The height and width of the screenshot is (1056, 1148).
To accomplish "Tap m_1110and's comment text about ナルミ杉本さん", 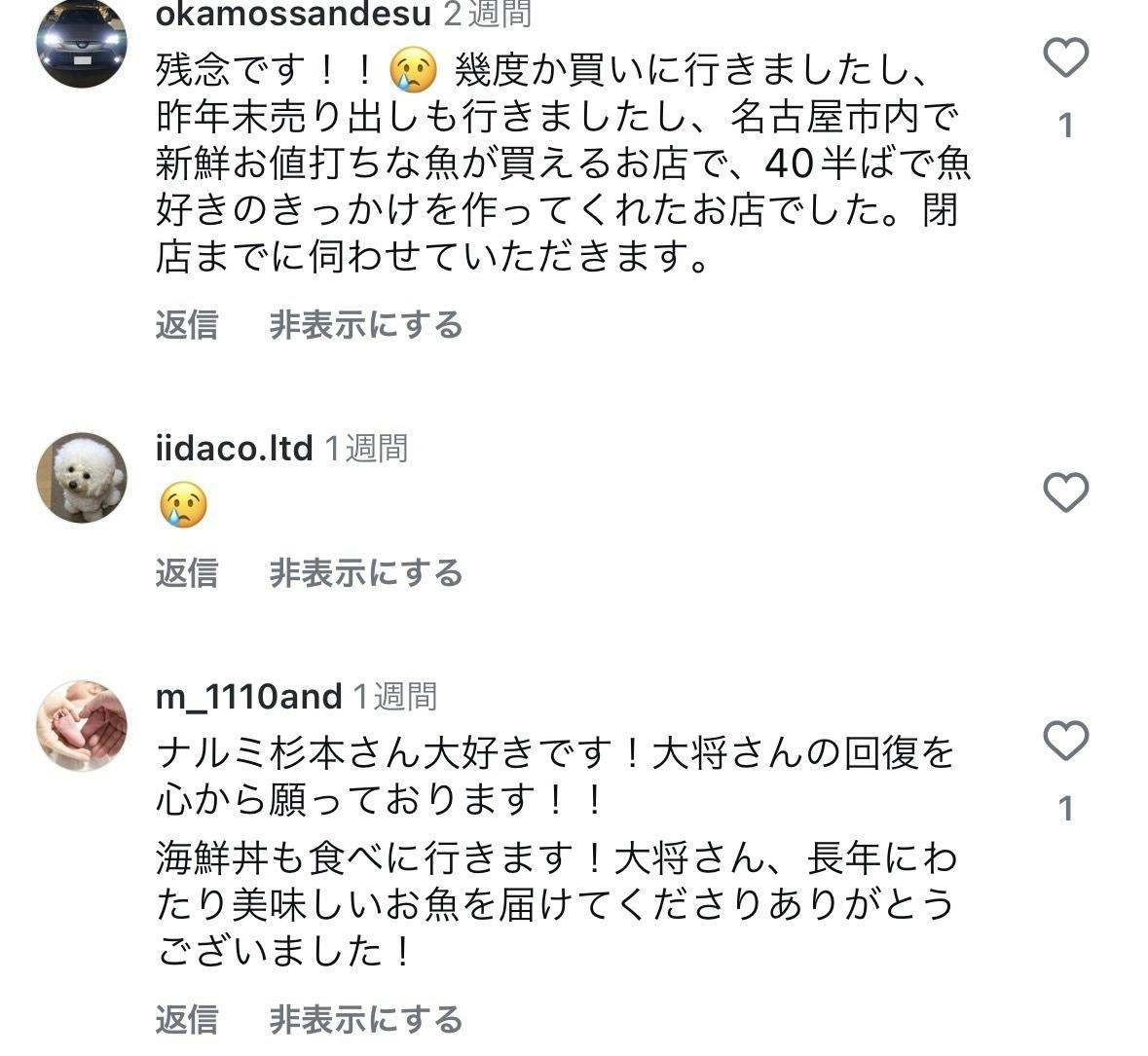I will pos(555,852).
